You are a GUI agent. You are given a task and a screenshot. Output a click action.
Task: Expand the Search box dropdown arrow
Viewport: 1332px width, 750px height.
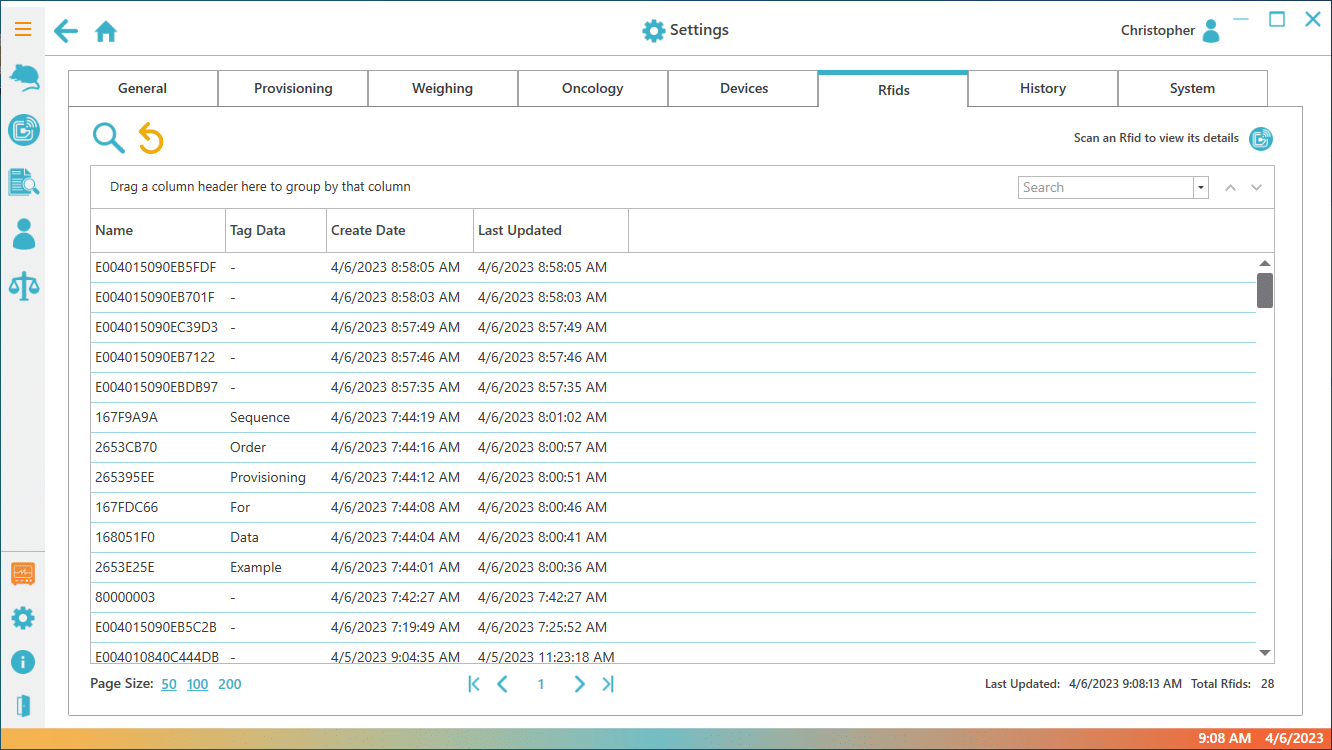pyautogui.click(x=1200, y=188)
